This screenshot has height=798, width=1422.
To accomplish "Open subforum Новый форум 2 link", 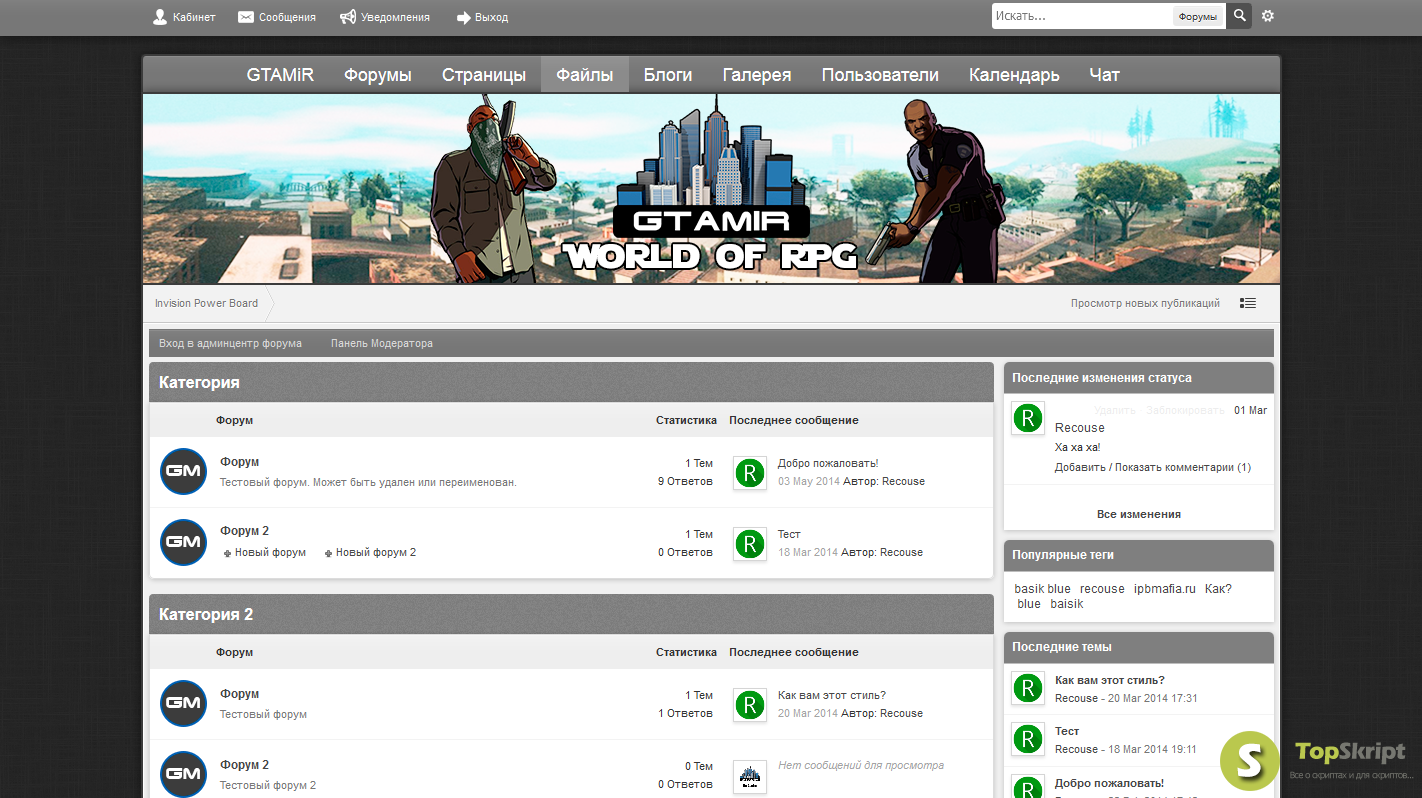I will point(376,552).
